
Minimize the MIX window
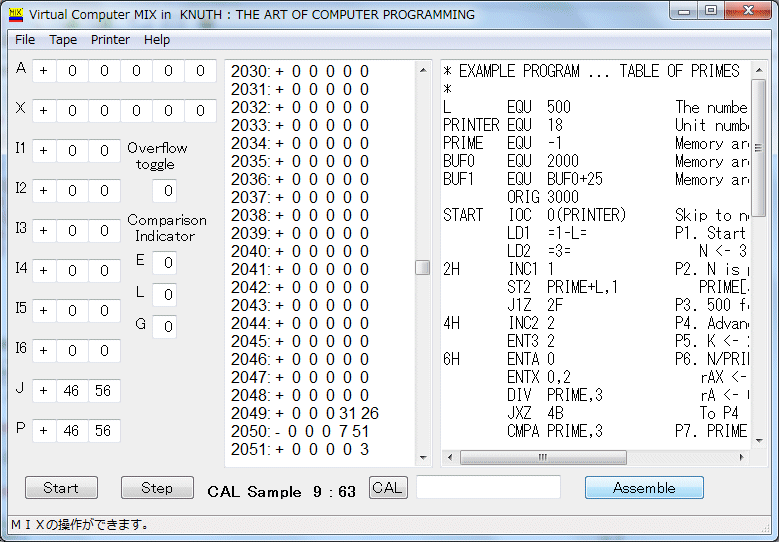(684, 11)
